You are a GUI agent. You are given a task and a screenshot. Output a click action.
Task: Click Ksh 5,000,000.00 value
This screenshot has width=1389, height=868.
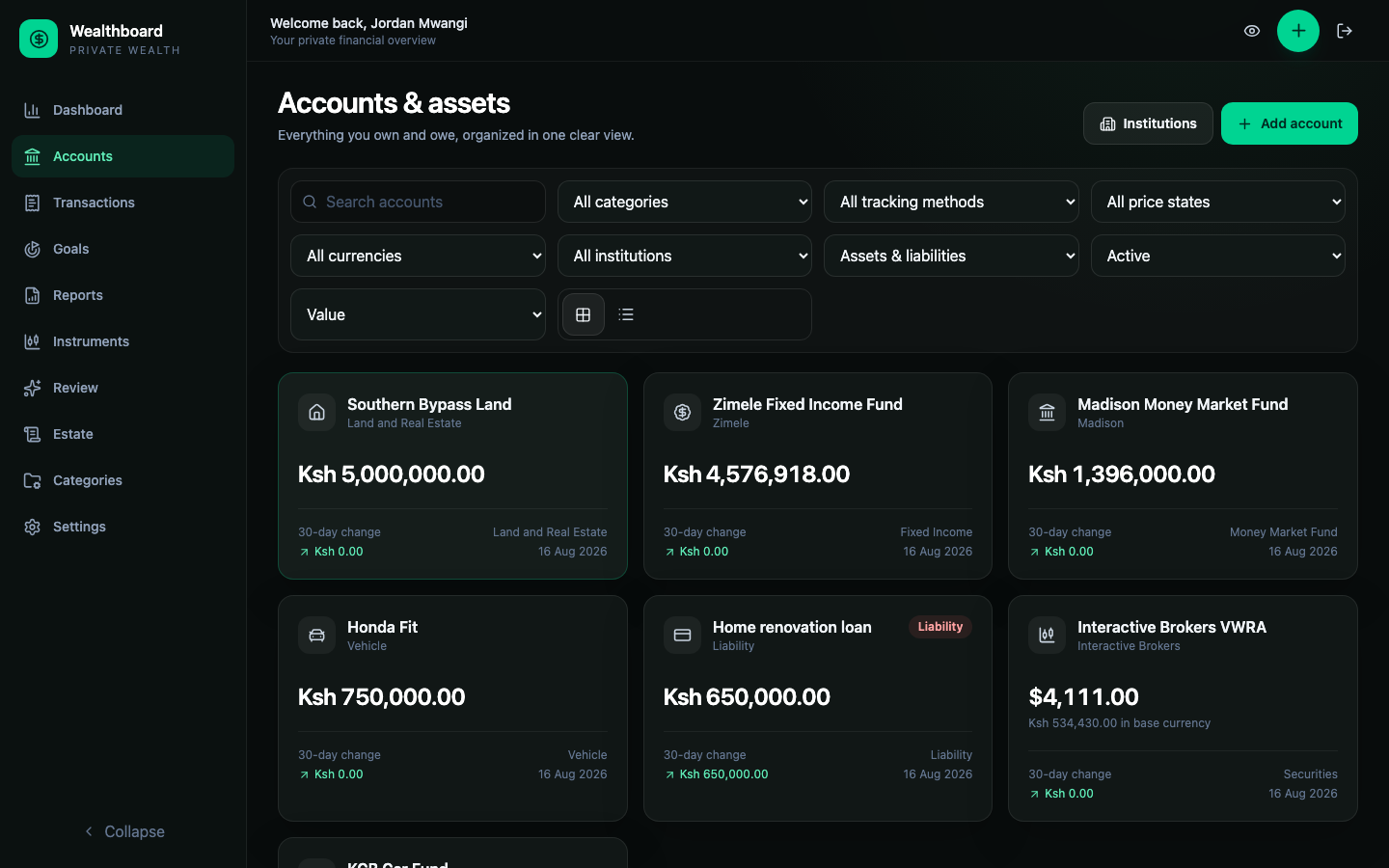point(392,475)
